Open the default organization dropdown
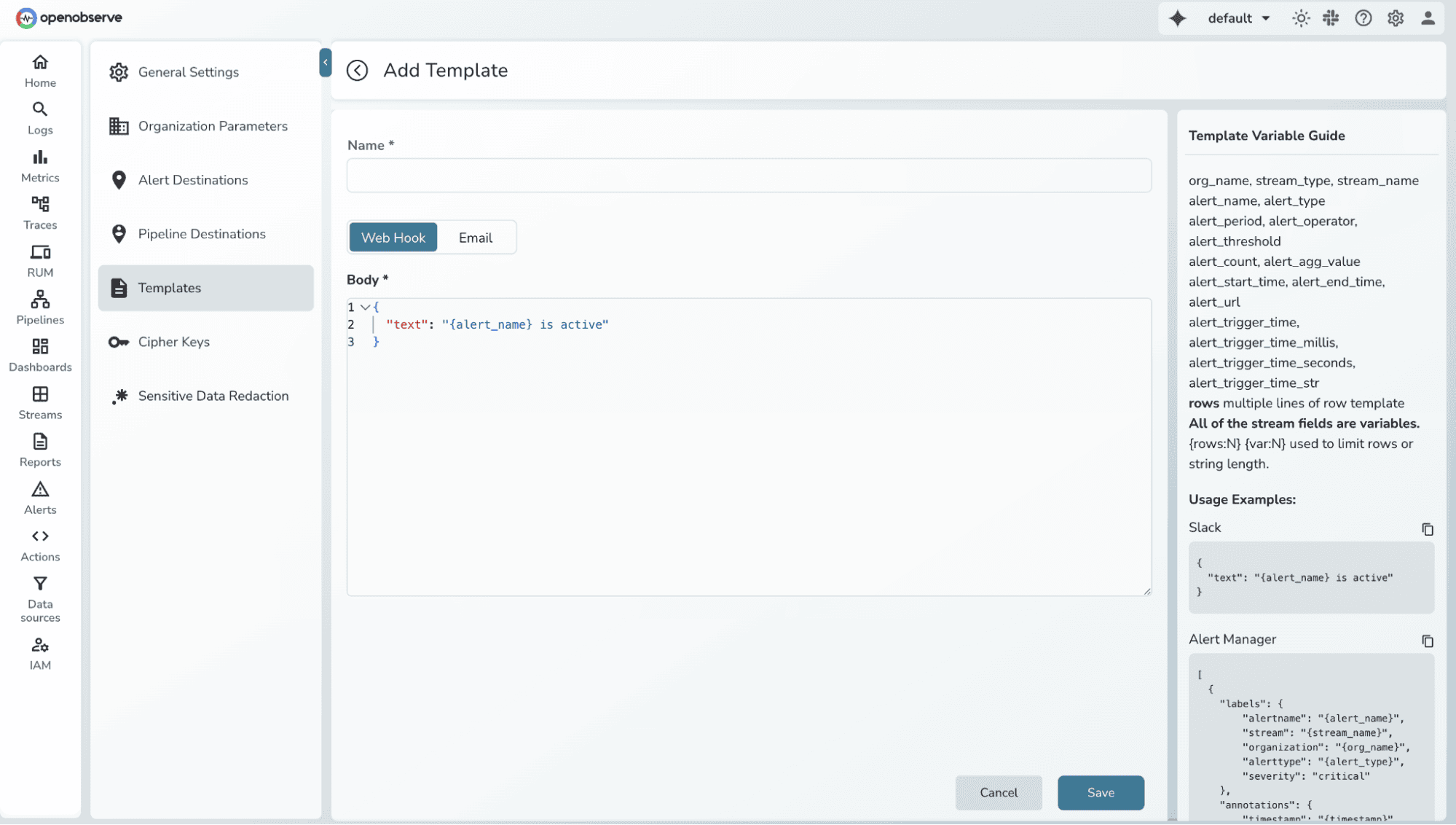Viewport: 1456px width, 825px height. click(x=1238, y=17)
